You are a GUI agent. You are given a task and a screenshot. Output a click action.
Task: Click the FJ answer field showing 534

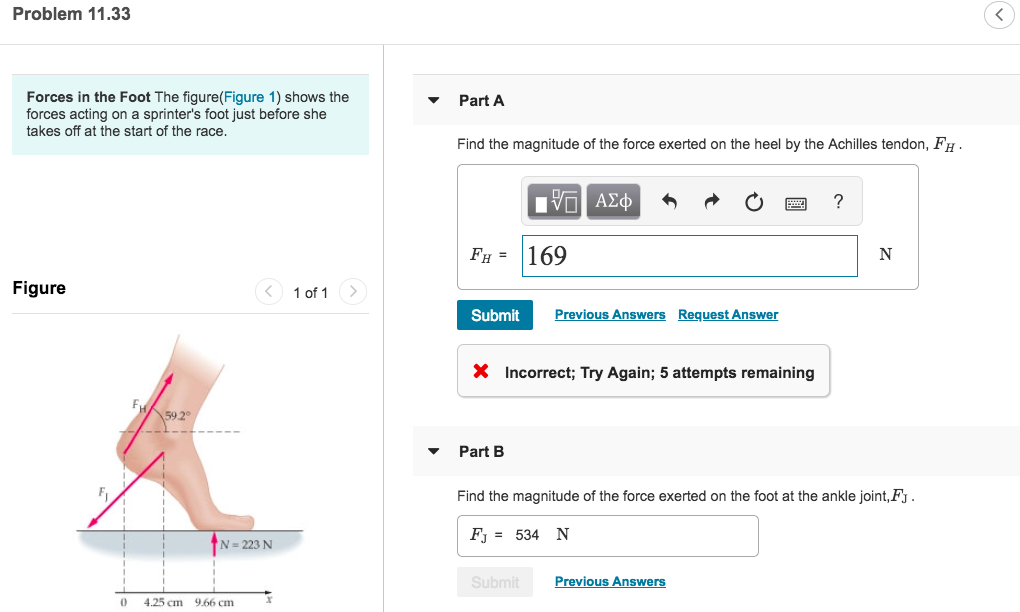click(607, 535)
